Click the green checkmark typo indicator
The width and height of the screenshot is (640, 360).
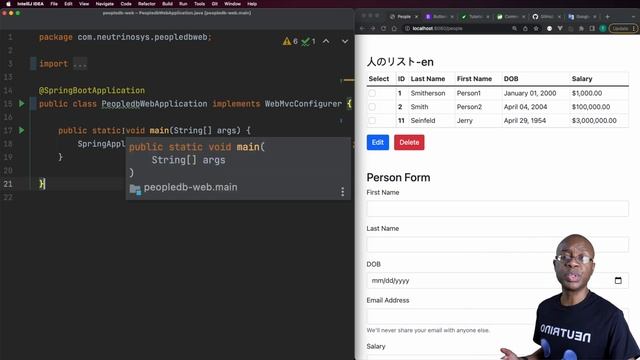click(309, 41)
